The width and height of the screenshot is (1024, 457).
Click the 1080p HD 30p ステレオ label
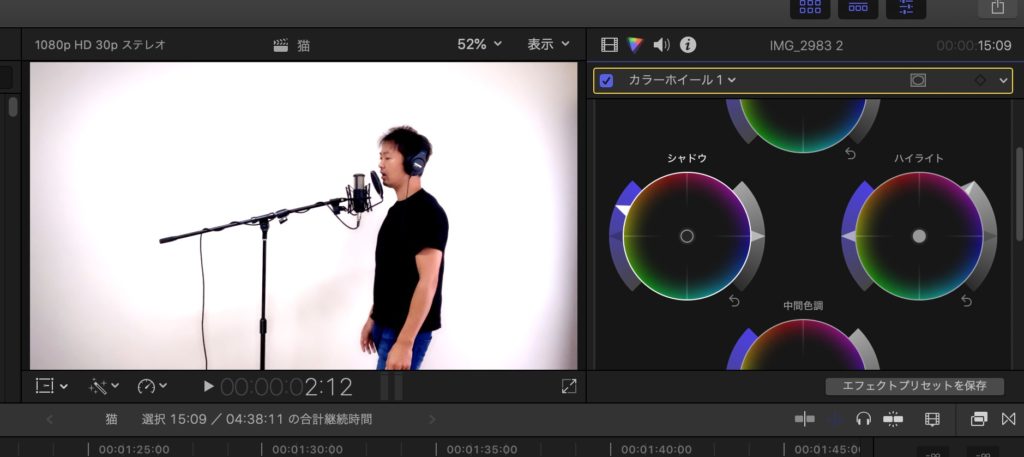click(100, 45)
